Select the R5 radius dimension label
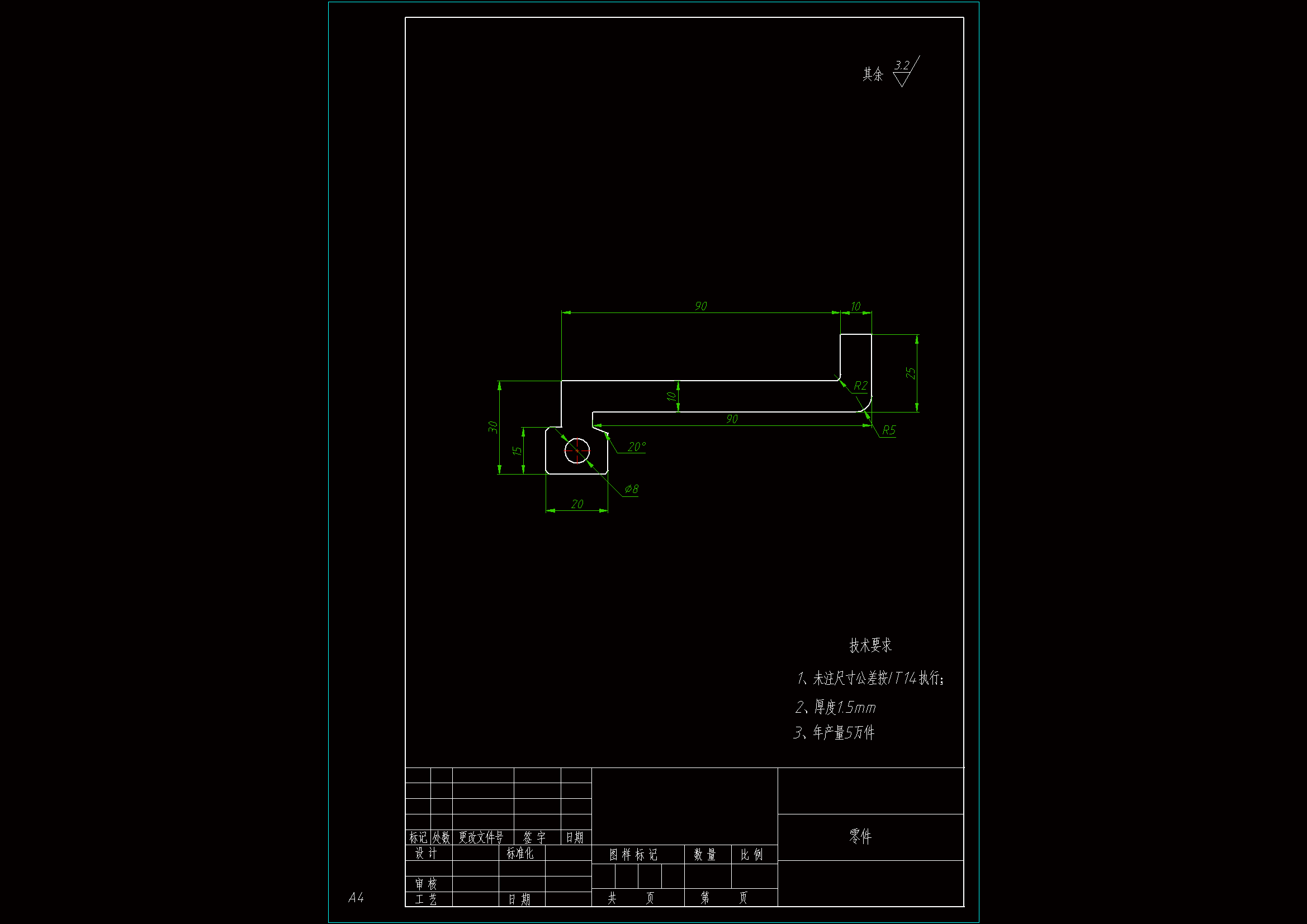1307x924 pixels. (x=889, y=430)
